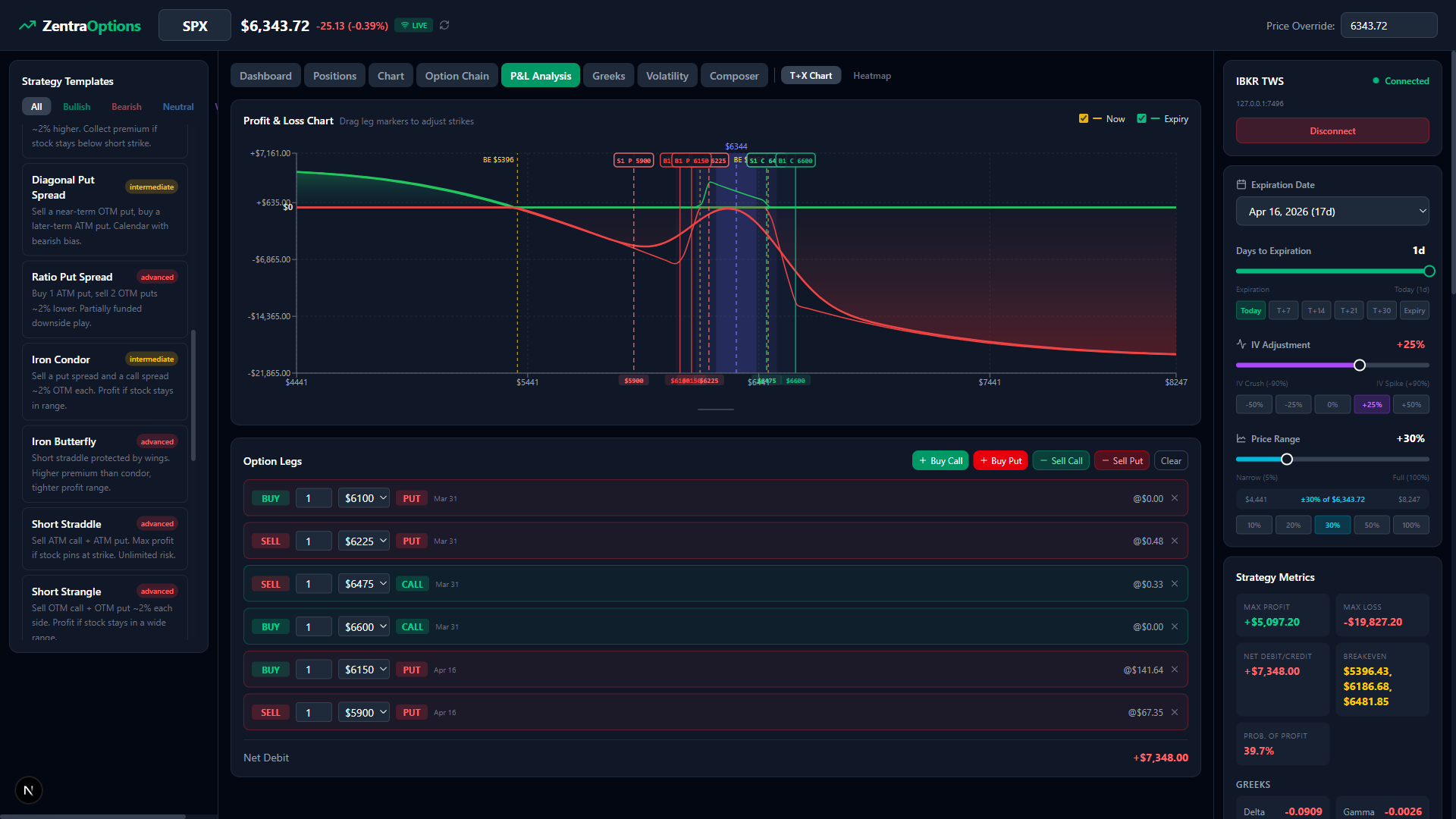Switch to the Dashboard tab
The image size is (1456, 819).
[265, 76]
